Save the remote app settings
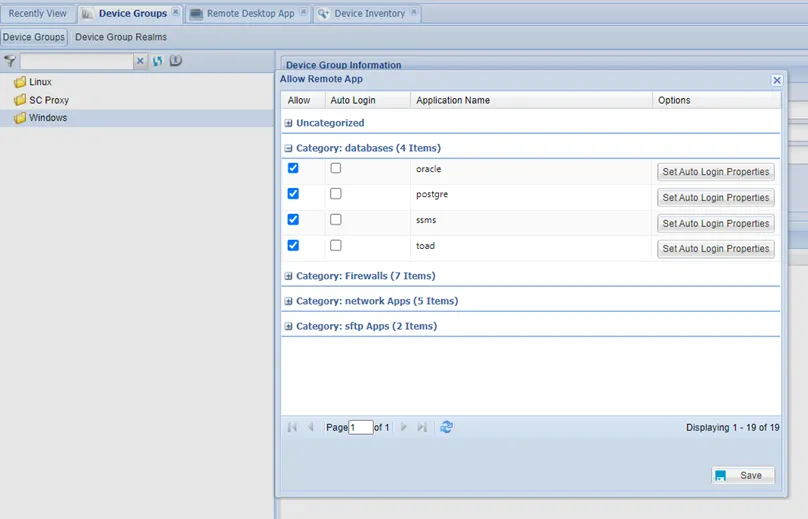808x519 pixels. click(x=743, y=475)
